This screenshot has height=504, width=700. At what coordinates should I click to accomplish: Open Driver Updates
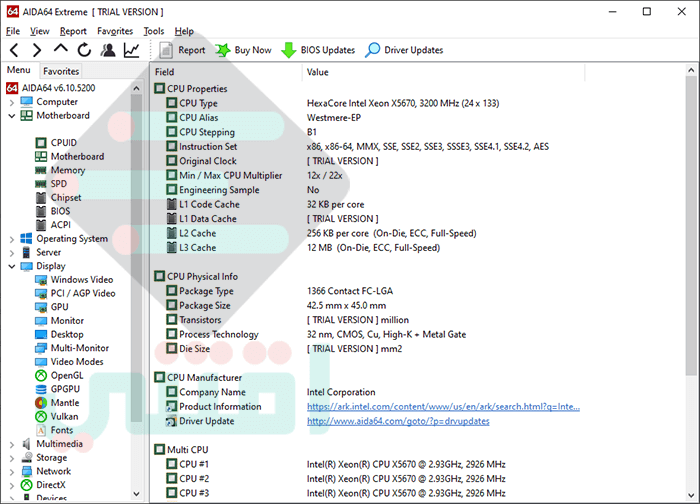404,50
